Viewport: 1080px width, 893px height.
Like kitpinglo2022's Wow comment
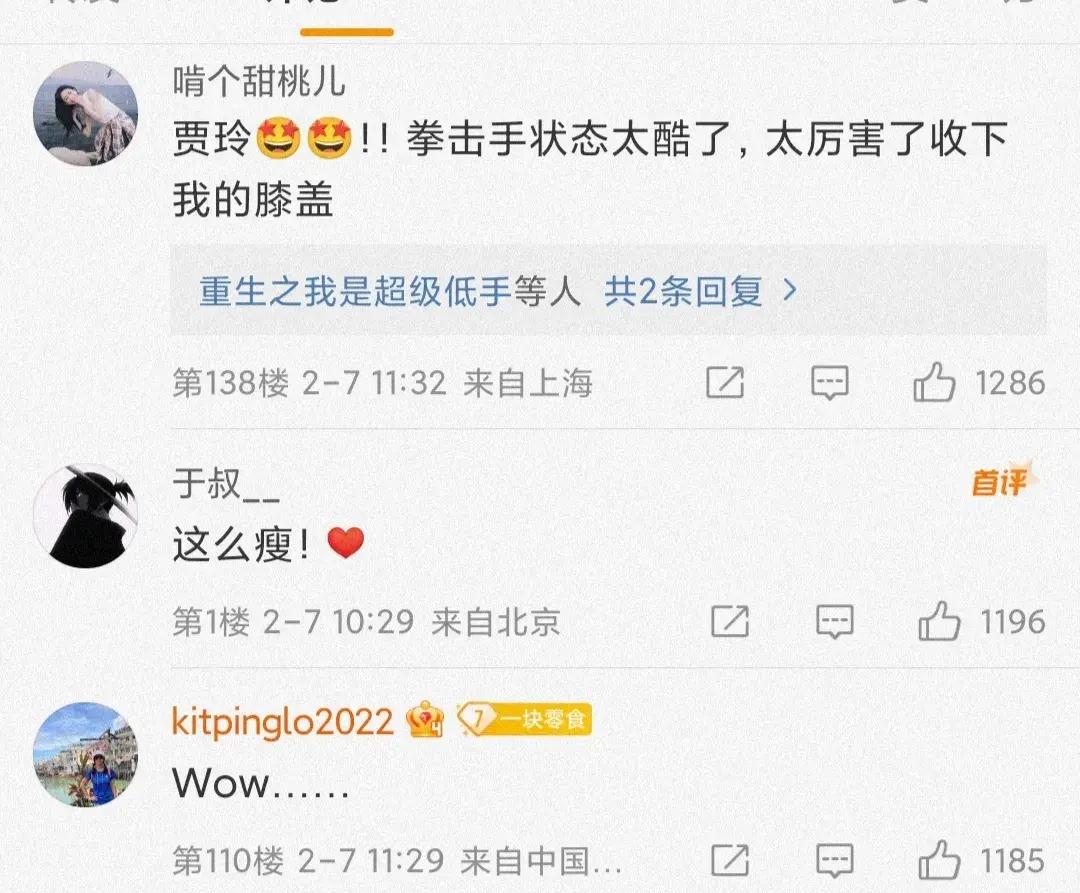pos(939,860)
